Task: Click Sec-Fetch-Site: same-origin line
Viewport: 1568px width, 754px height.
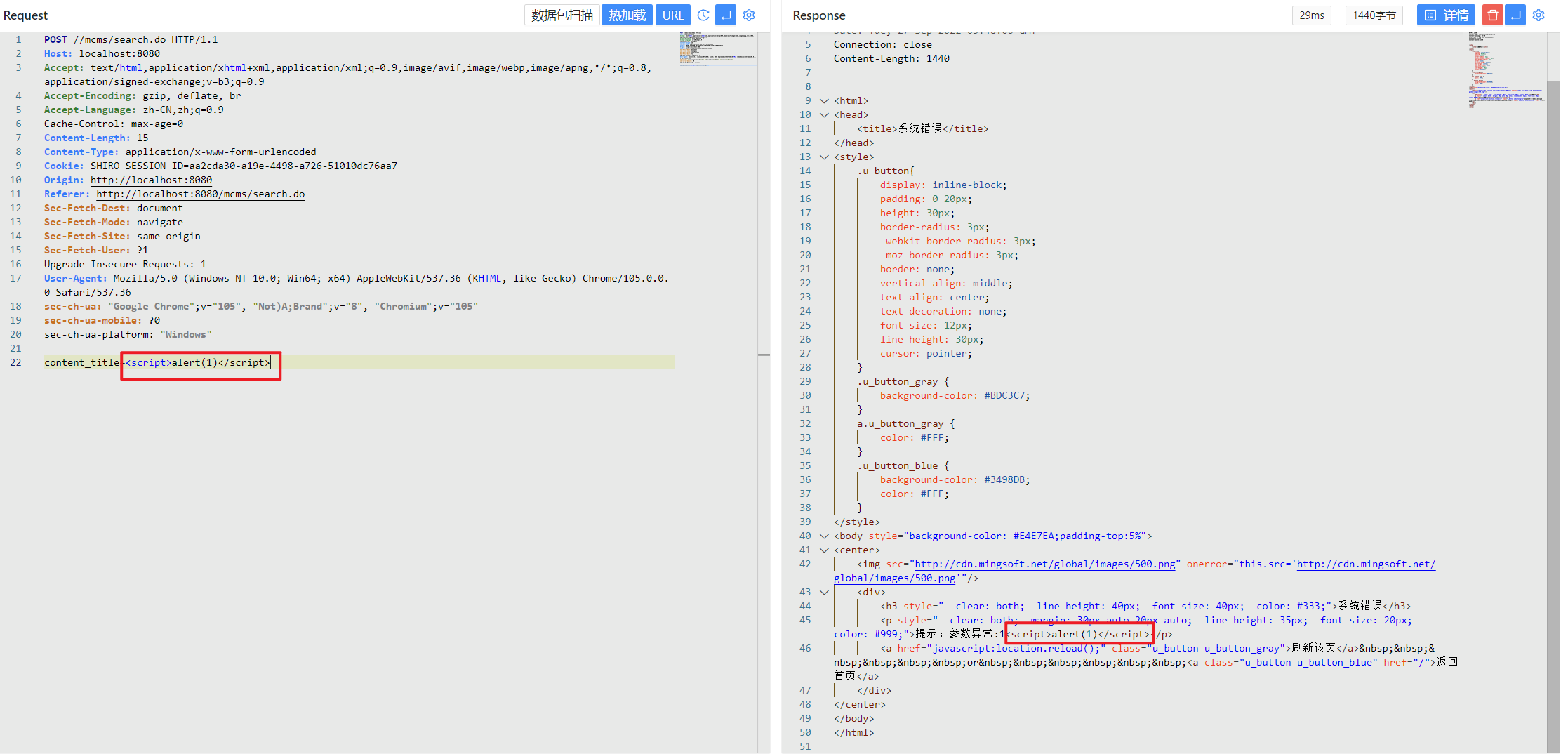Action: pyautogui.click(x=122, y=236)
